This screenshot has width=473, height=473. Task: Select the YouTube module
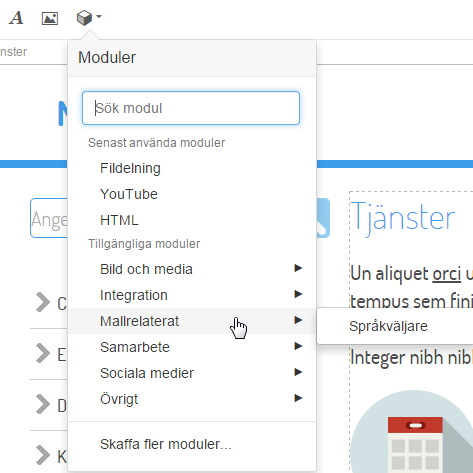pos(129,194)
